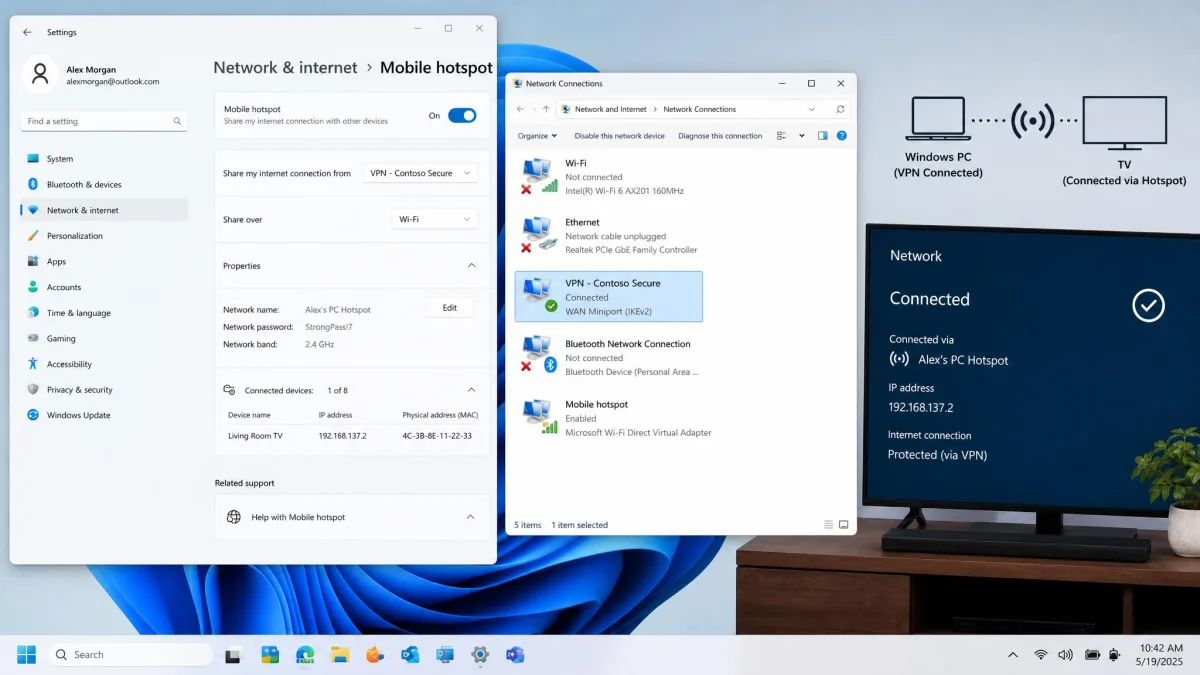Launch Microsoft Edge from taskbar
The width and height of the screenshot is (1200, 675).
305,655
